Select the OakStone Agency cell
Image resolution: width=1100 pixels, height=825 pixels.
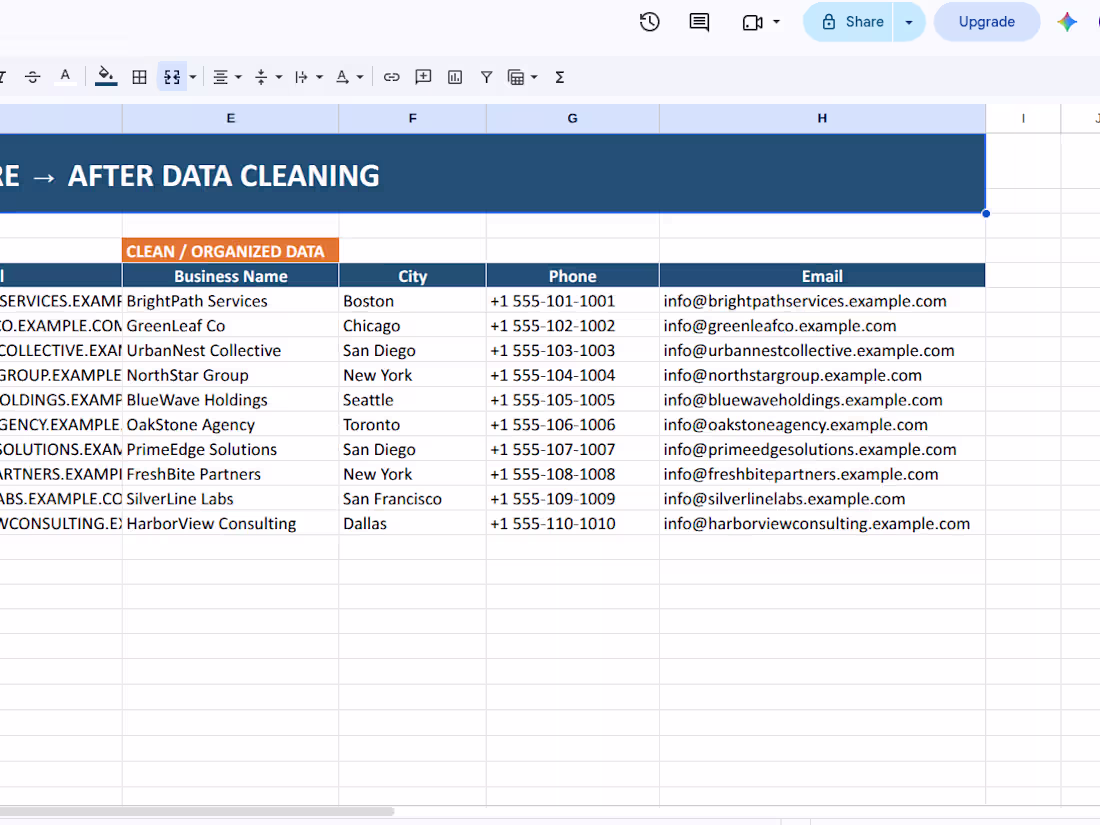230,424
